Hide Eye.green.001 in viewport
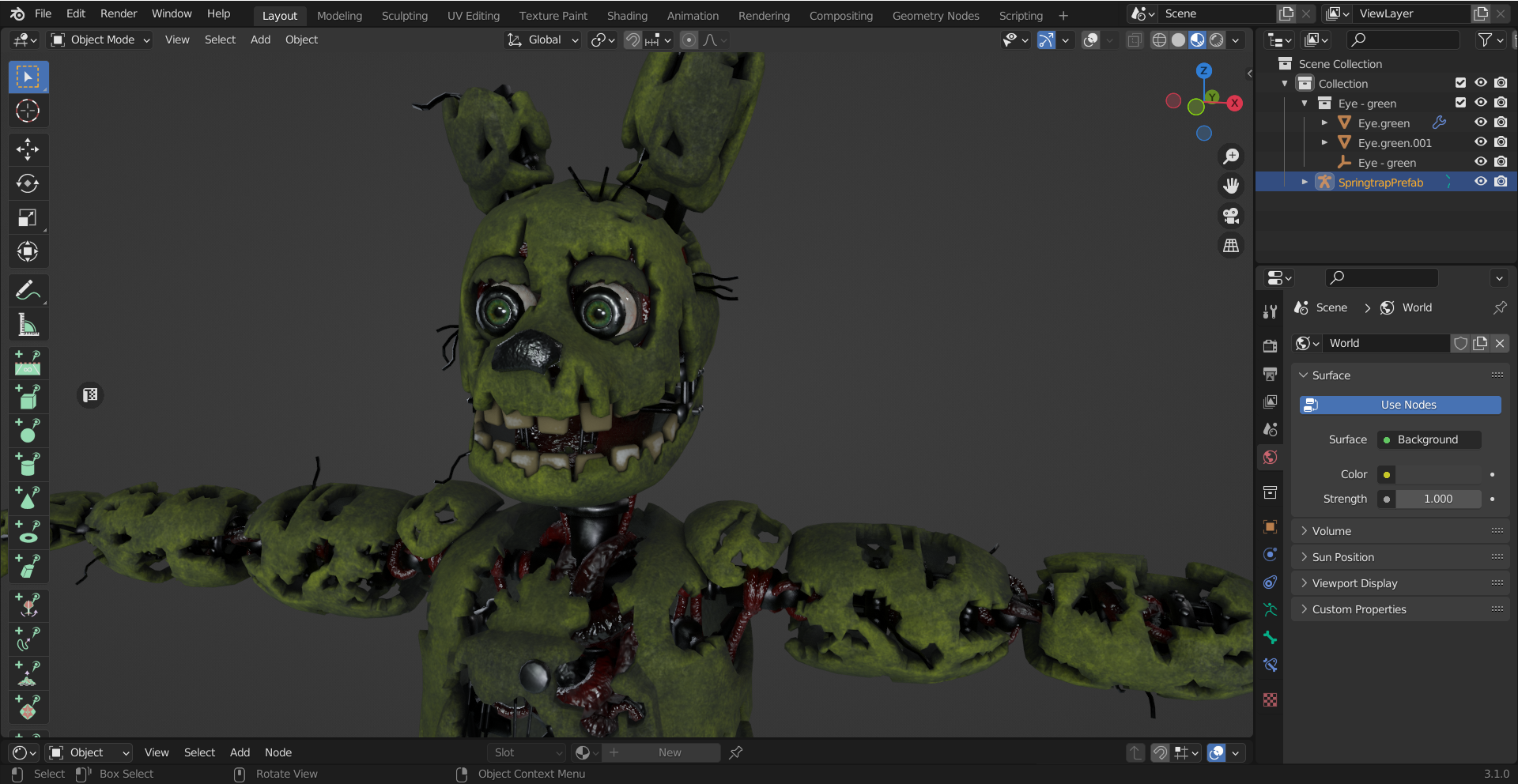The image size is (1518, 784). point(1481,142)
